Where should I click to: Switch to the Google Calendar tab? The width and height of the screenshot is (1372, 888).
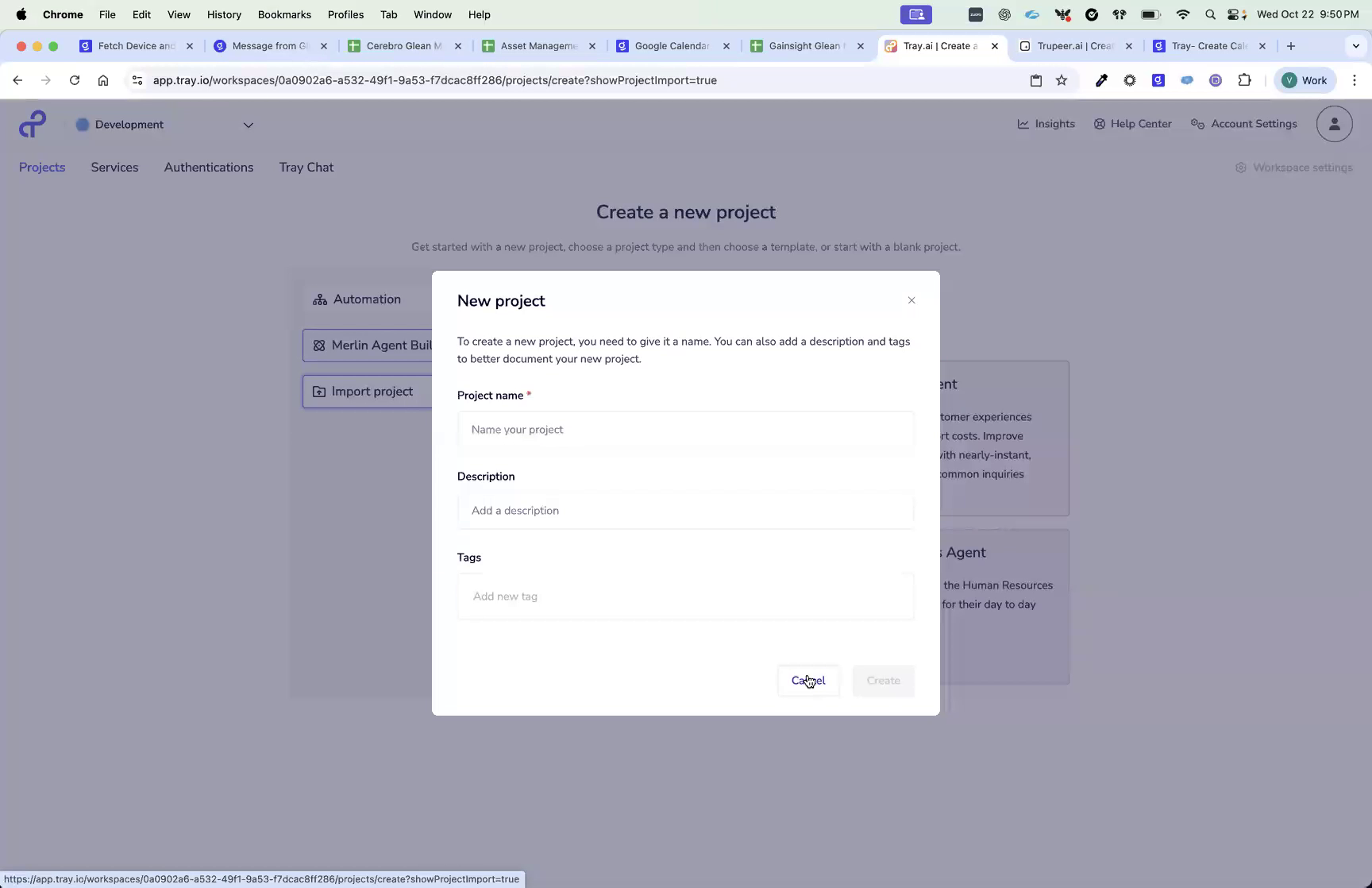669,46
